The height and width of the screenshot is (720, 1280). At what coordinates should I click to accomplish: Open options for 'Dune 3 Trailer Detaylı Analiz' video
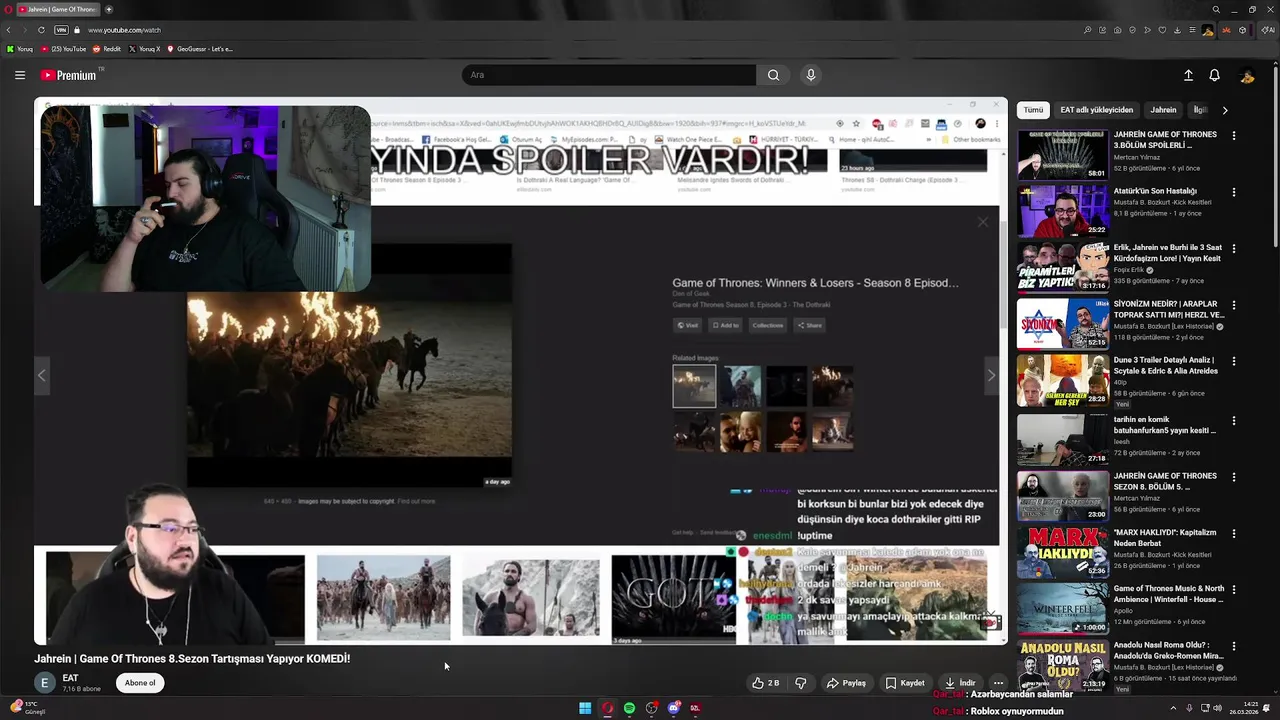click(x=1233, y=362)
